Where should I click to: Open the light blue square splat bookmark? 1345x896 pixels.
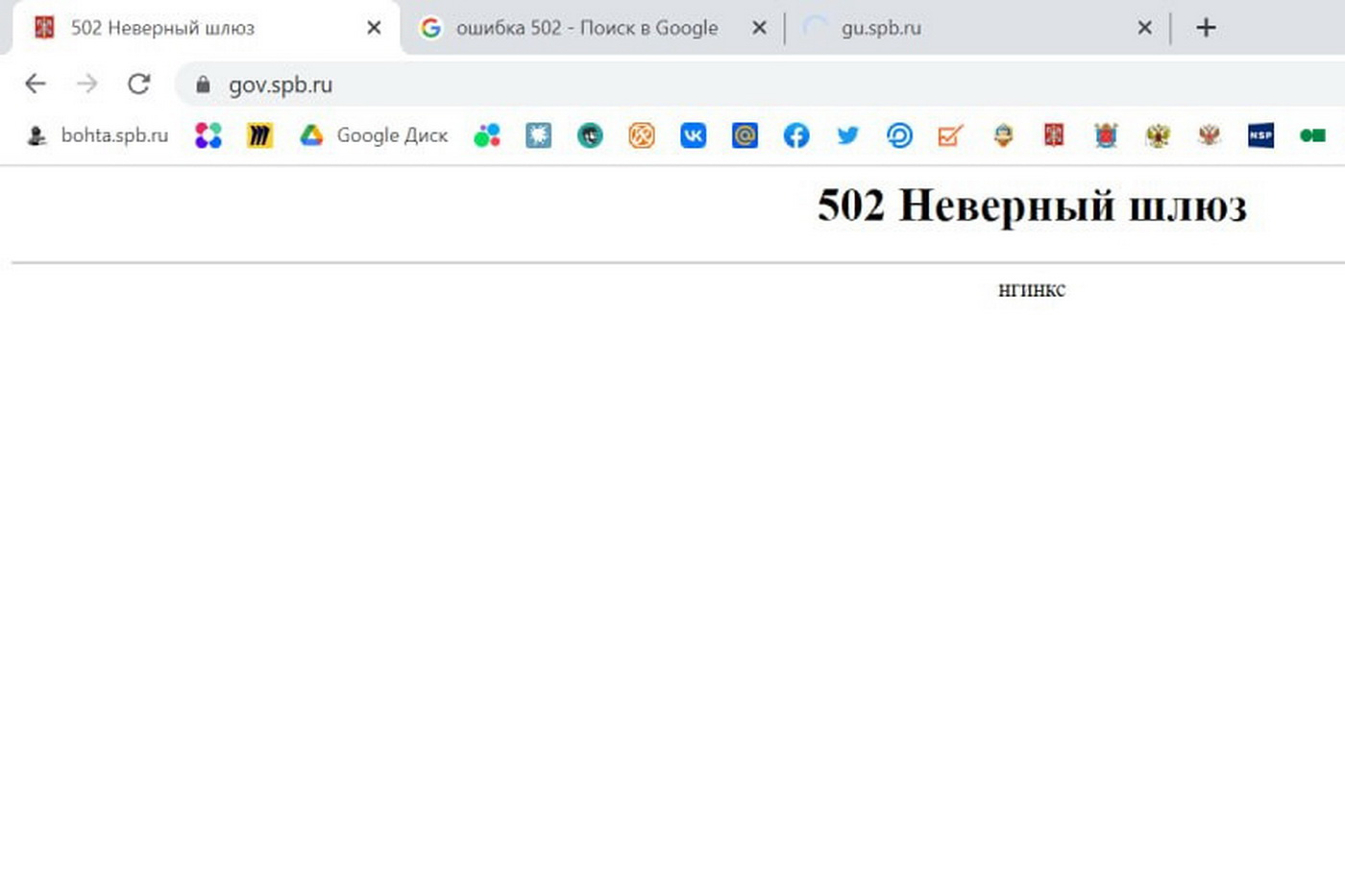point(538,135)
